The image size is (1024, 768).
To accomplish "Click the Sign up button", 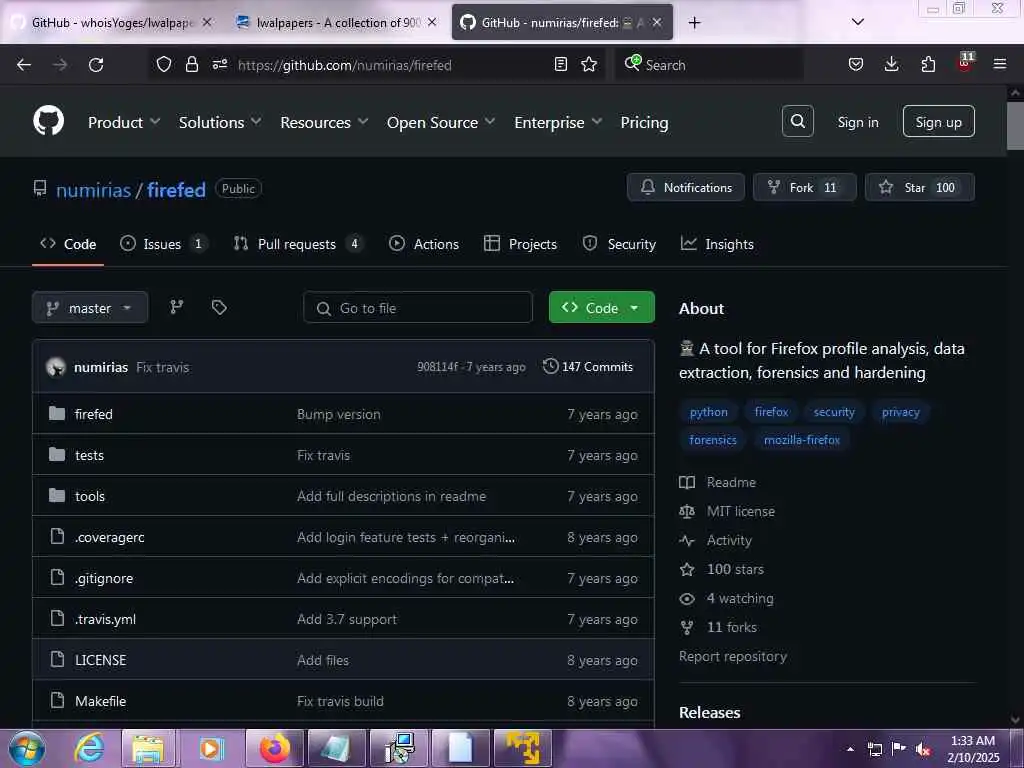I will point(938,121).
